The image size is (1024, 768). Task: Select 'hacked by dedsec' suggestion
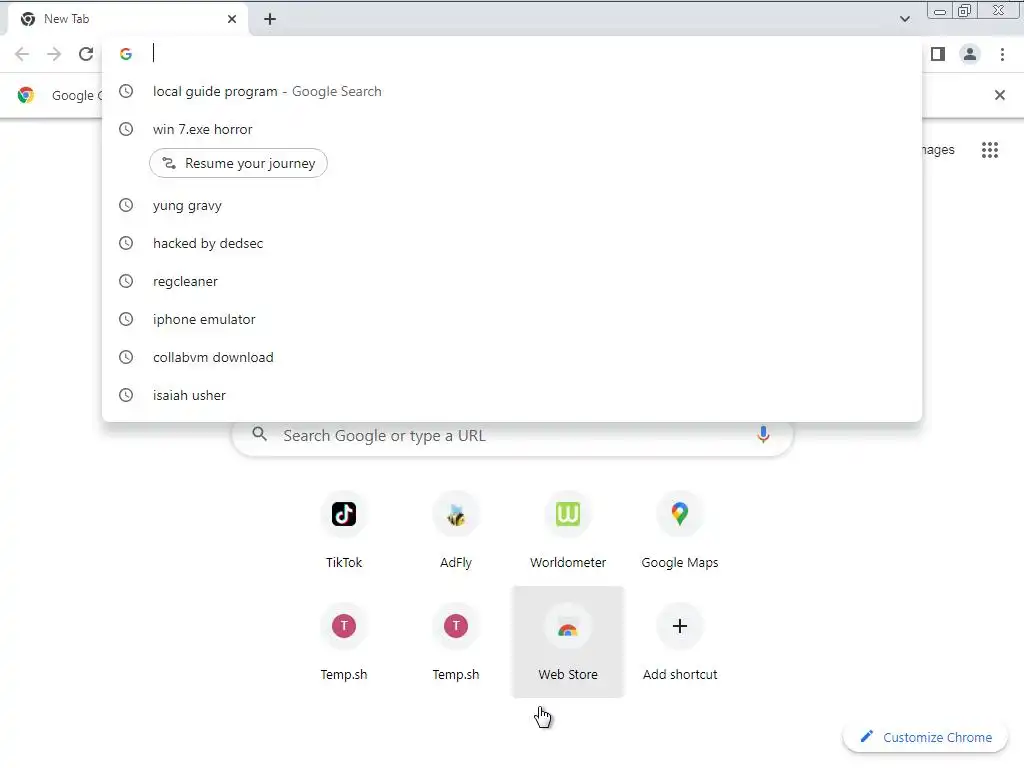click(x=512, y=244)
